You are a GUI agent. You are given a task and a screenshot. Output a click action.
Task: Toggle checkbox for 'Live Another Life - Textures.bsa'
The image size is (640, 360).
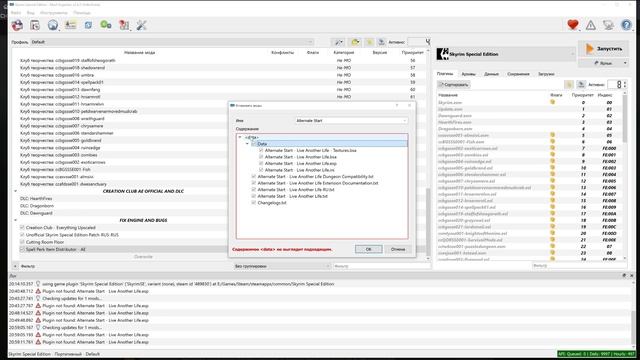[261, 150]
